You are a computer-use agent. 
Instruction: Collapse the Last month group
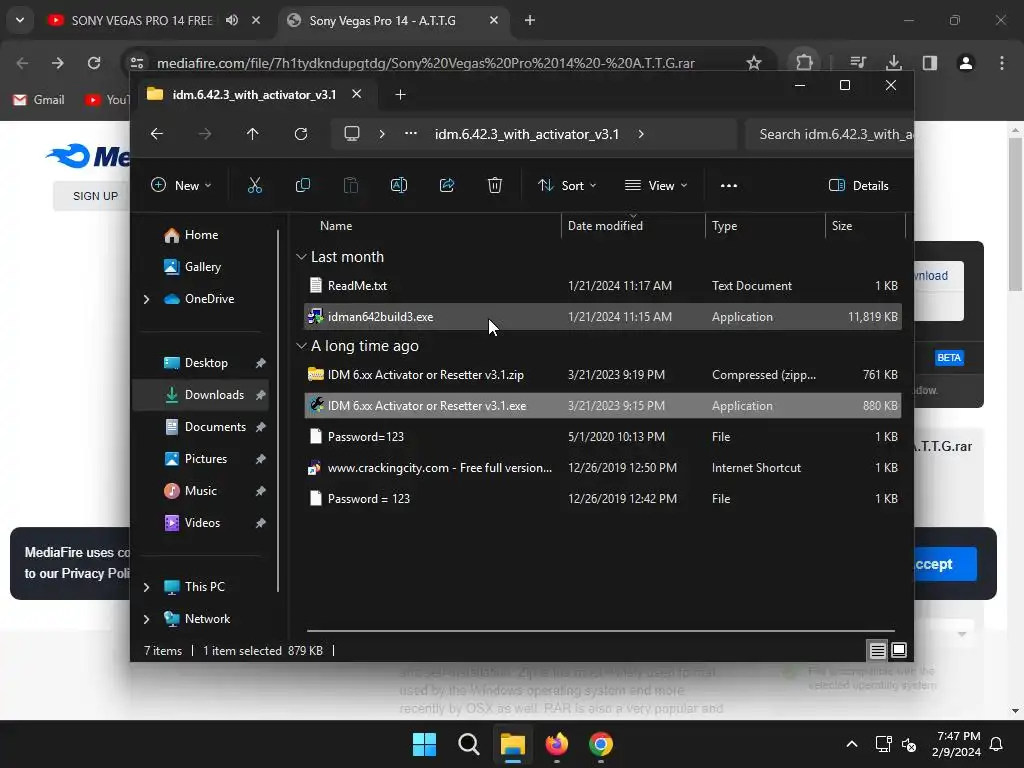click(301, 257)
